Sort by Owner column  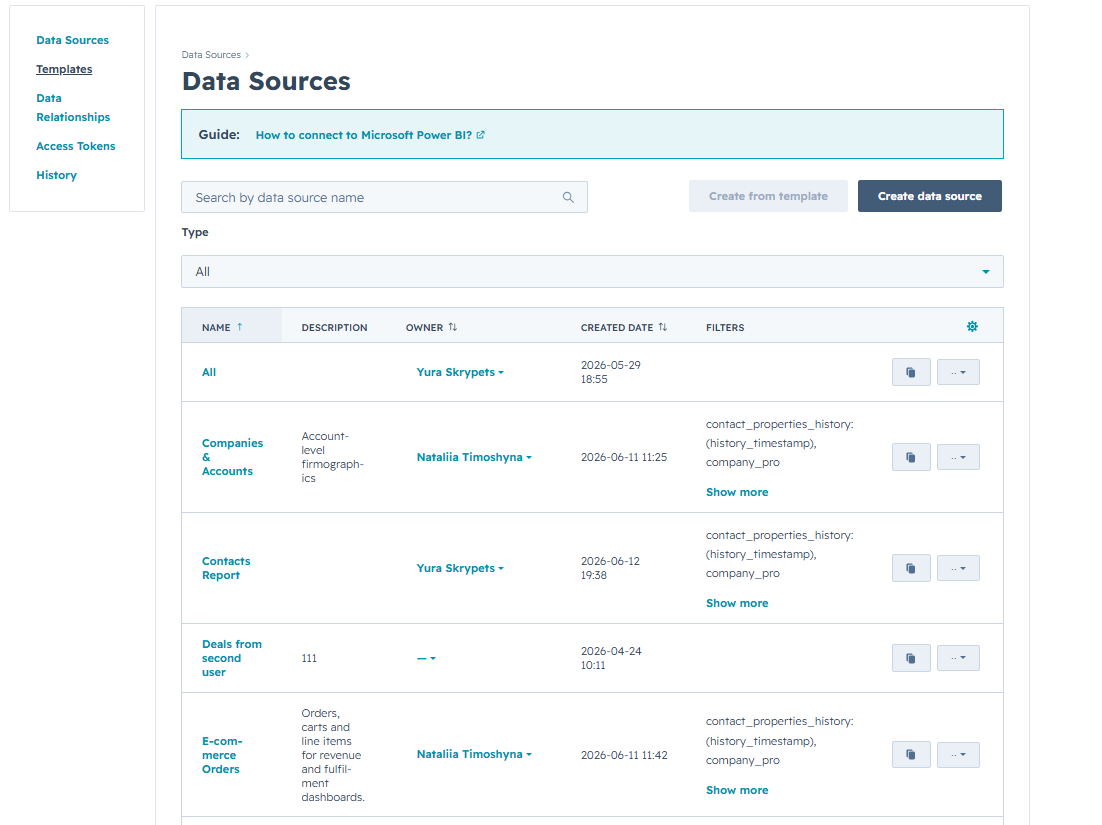453,327
